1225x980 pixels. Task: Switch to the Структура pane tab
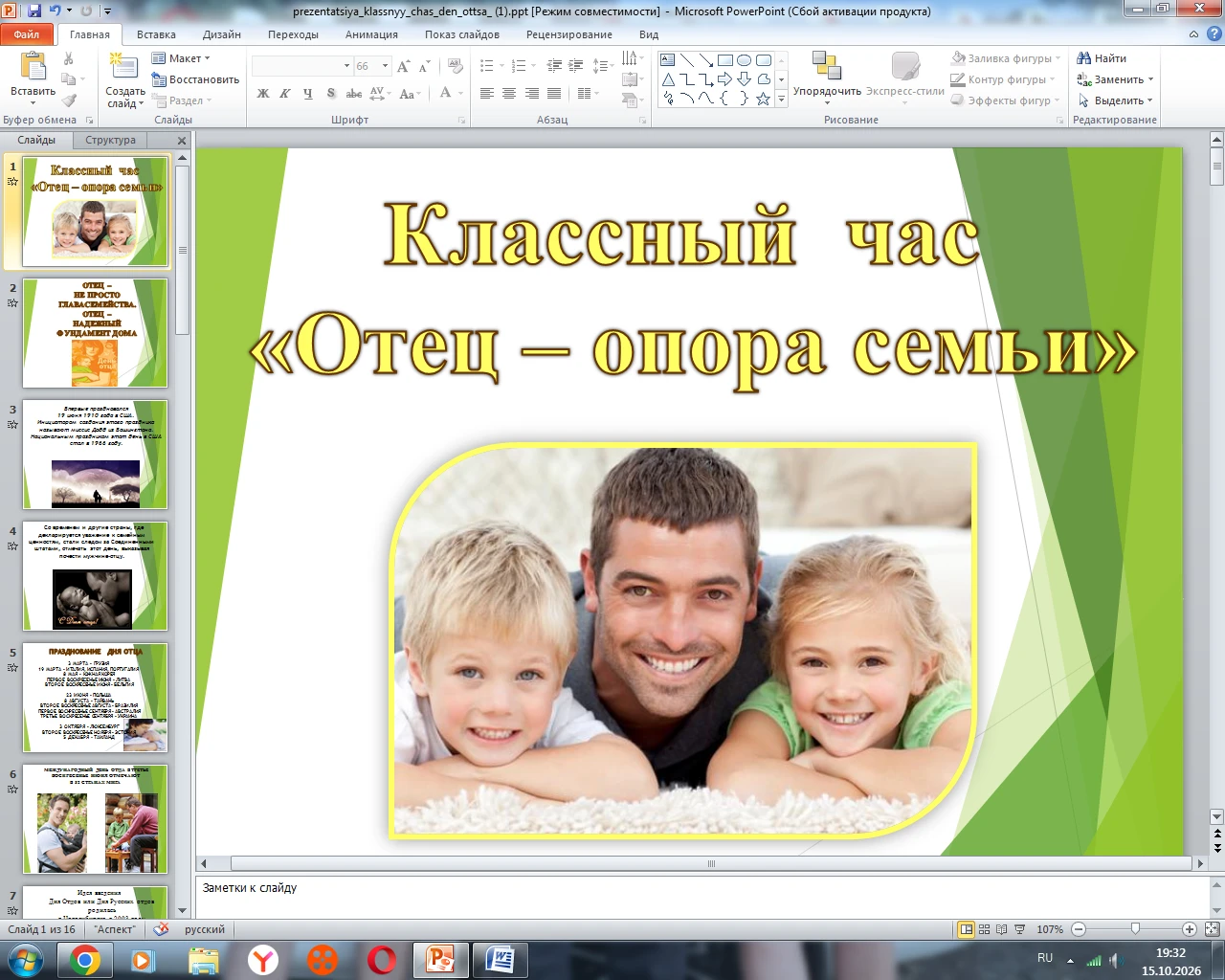pyautogui.click(x=110, y=141)
